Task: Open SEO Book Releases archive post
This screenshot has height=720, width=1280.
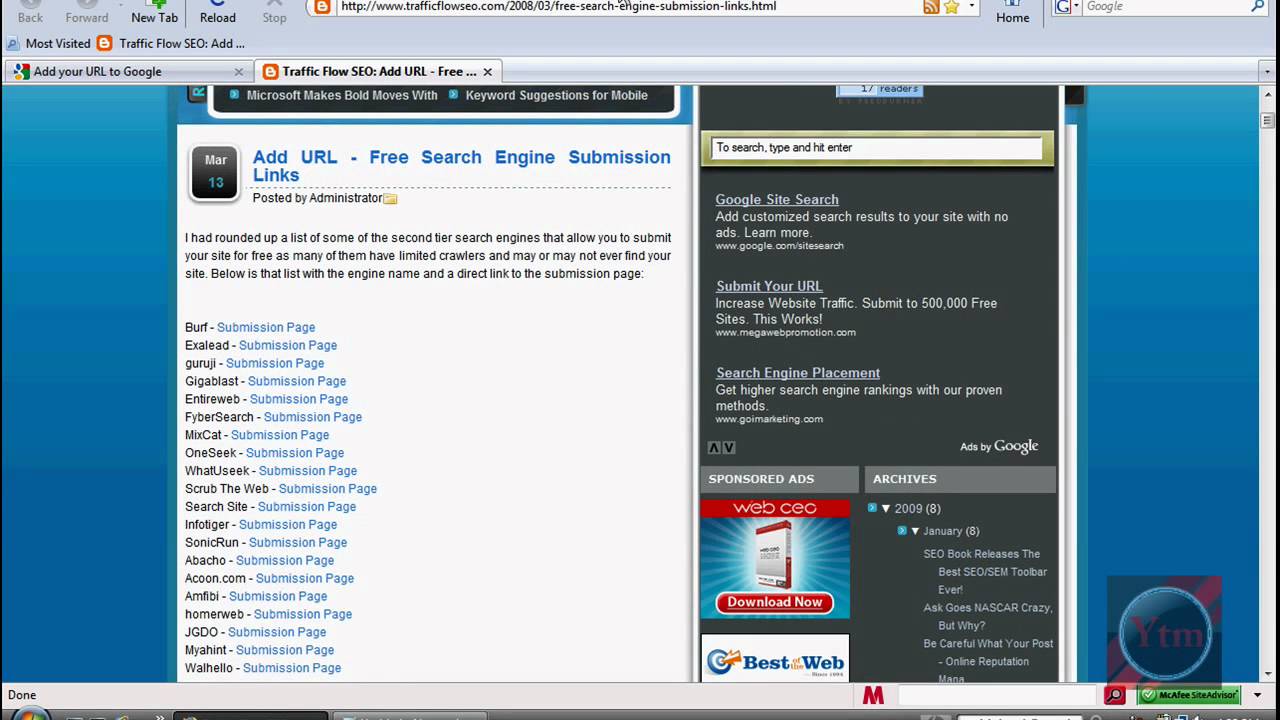Action: pyautogui.click(x=987, y=572)
